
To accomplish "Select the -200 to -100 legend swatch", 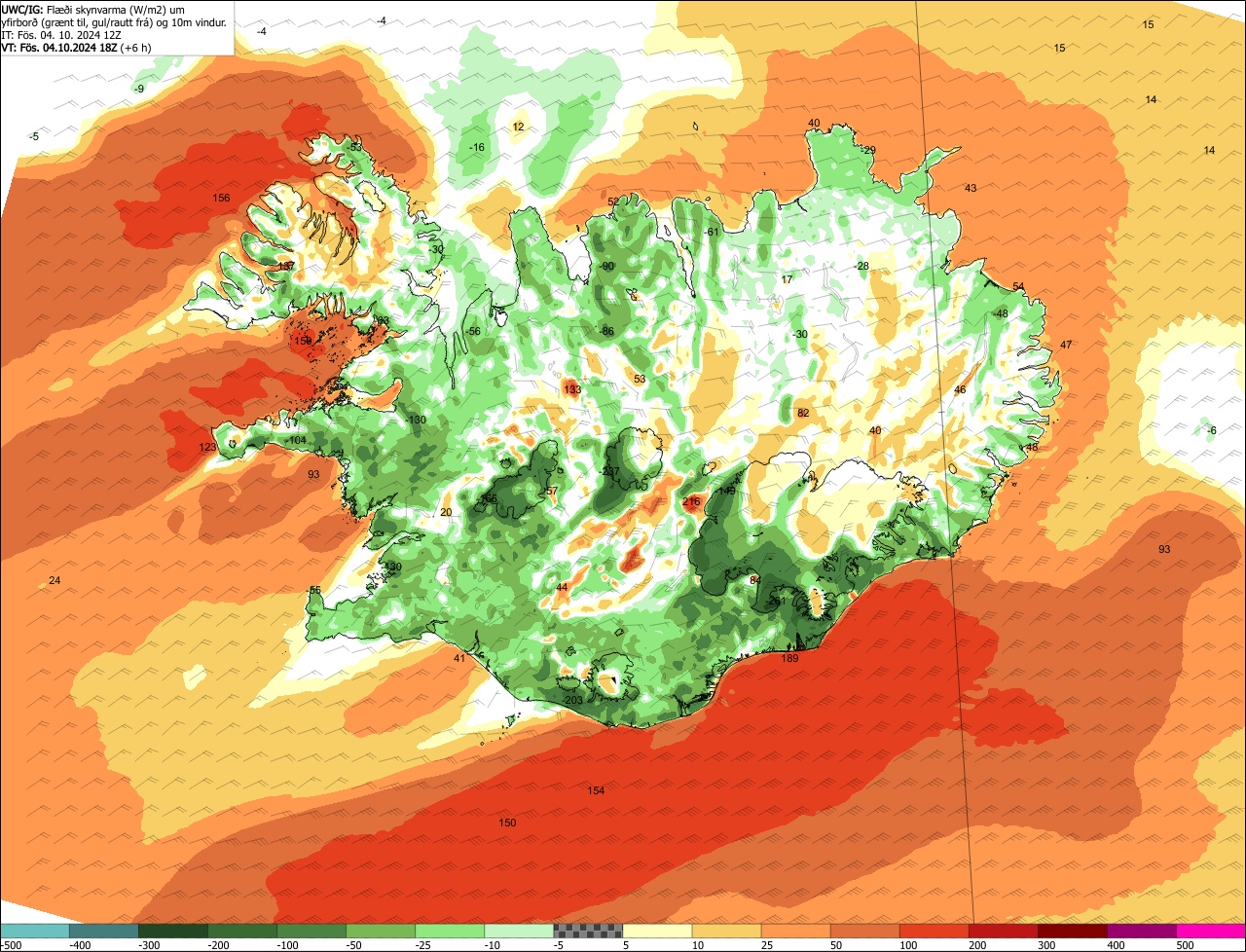I will 242,930.
